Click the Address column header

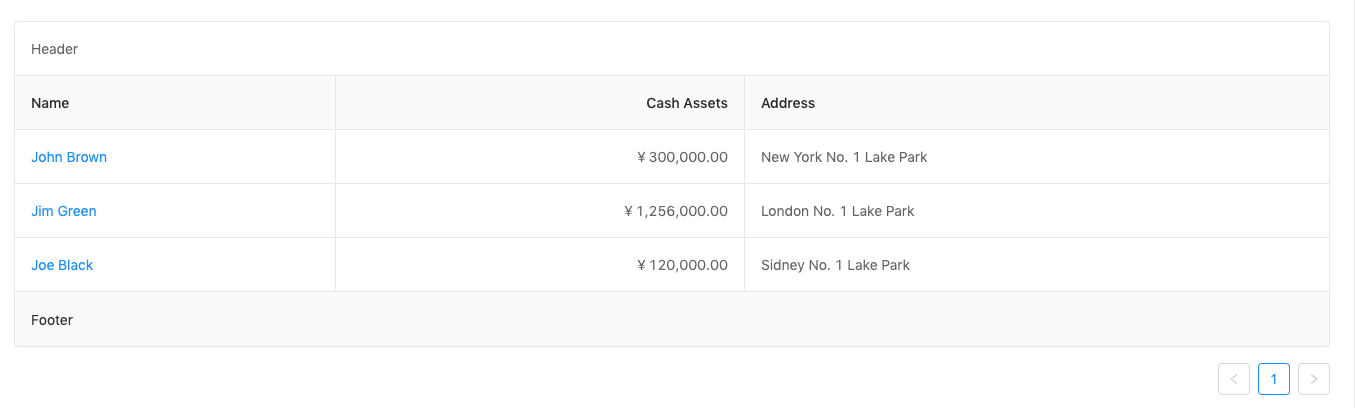coord(788,103)
